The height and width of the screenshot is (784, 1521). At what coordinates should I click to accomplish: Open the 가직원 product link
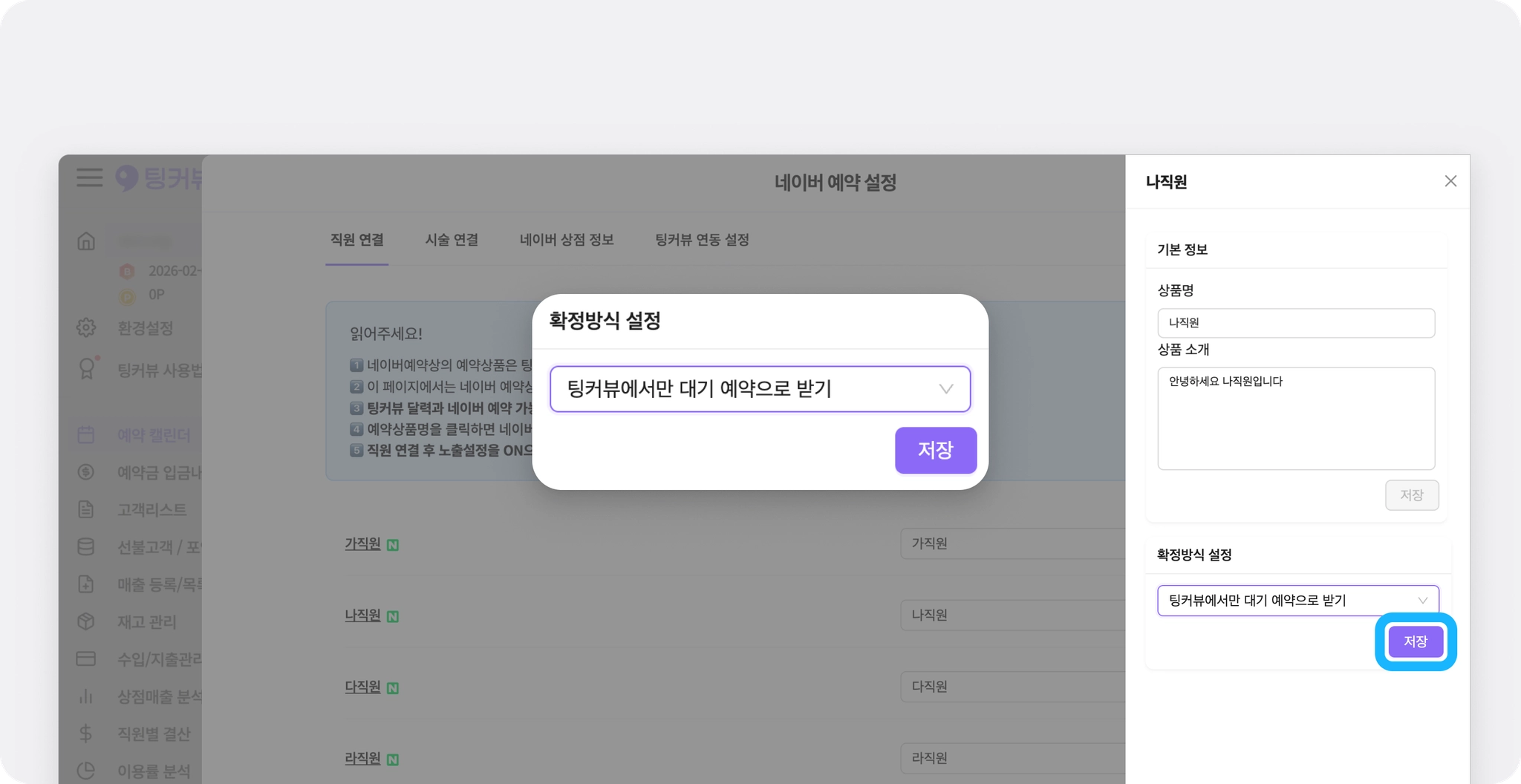point(362,544)
